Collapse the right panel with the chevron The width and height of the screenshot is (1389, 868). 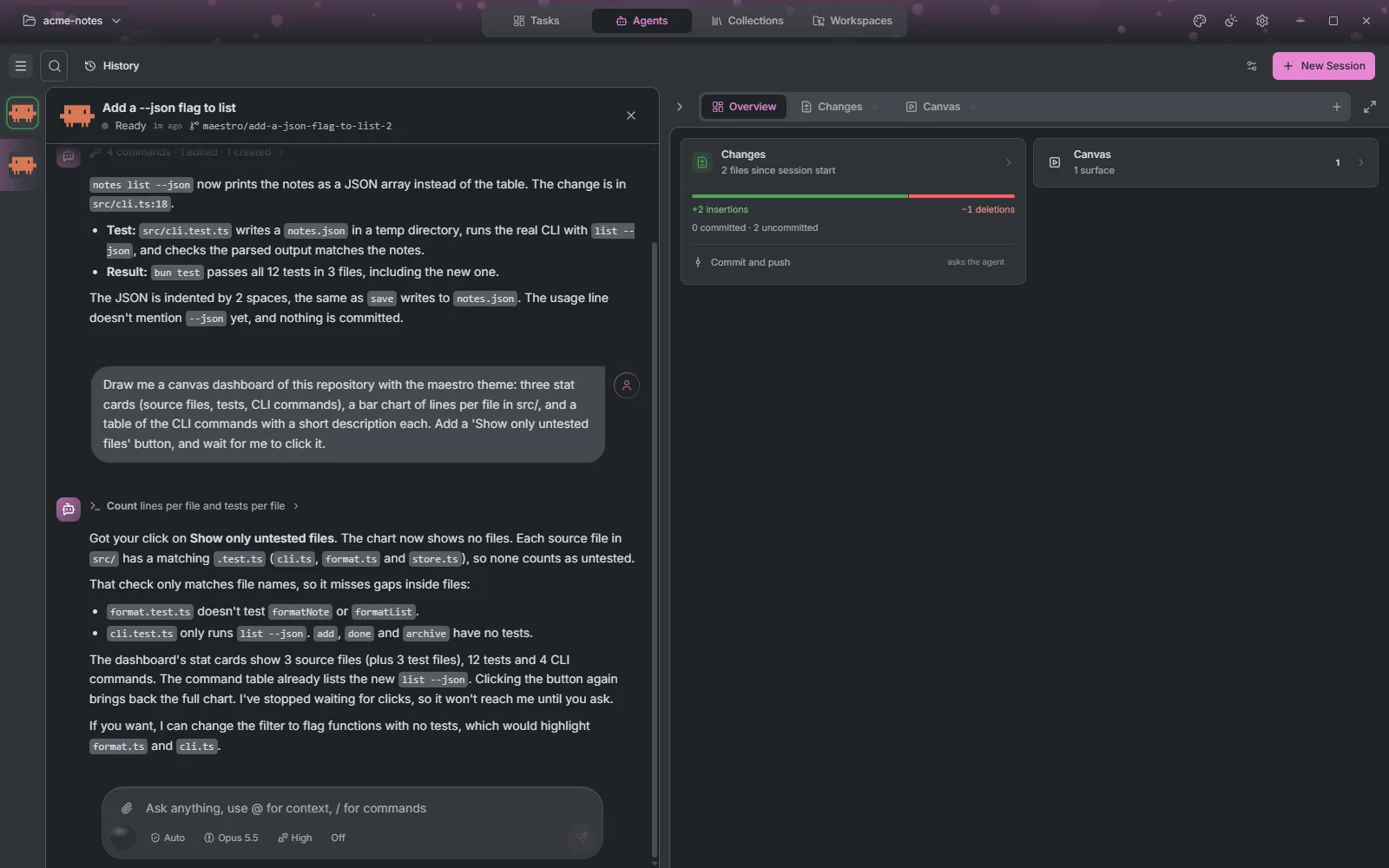pos(680,107)
